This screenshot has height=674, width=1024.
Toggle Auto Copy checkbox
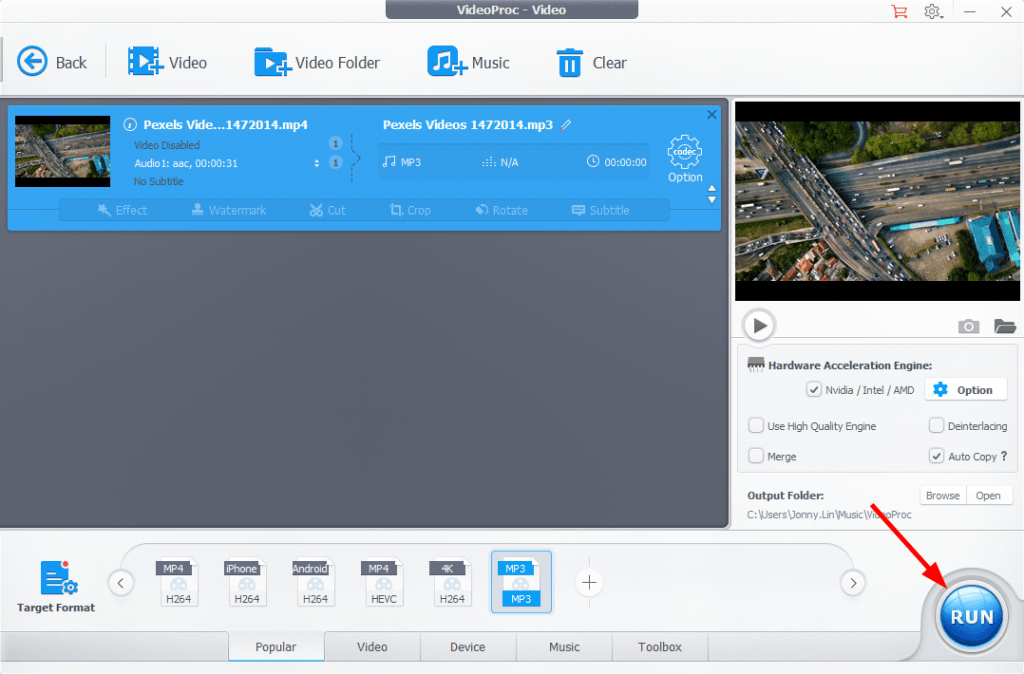click(936, 456)
